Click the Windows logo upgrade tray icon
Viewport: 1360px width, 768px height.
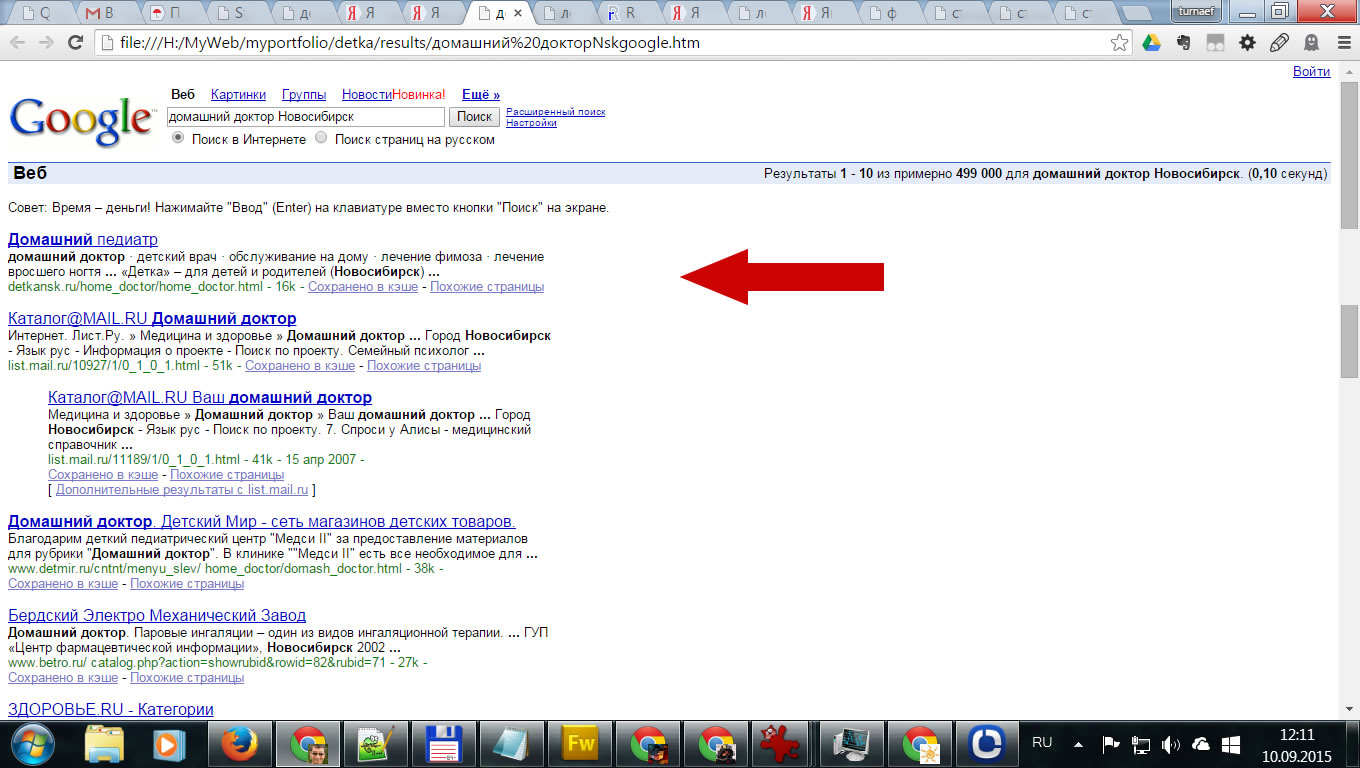[1231, 744]
